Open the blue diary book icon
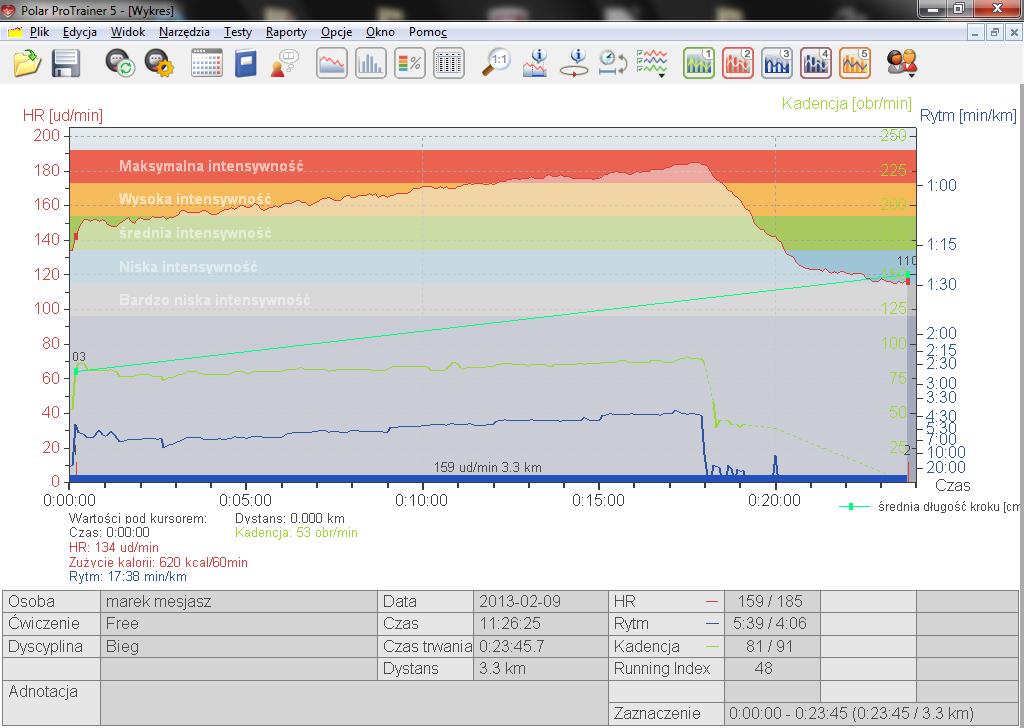This screenshot has height=728, width=1024. pyautogui.click(x=246, y=63)
